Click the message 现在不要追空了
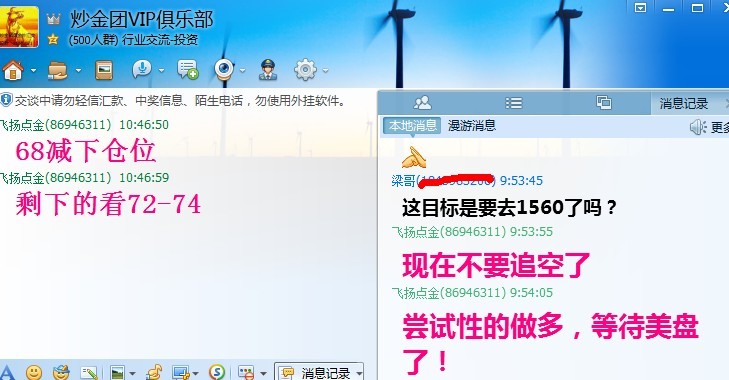This screenshot has height=380, width=729. pos(496,266)
